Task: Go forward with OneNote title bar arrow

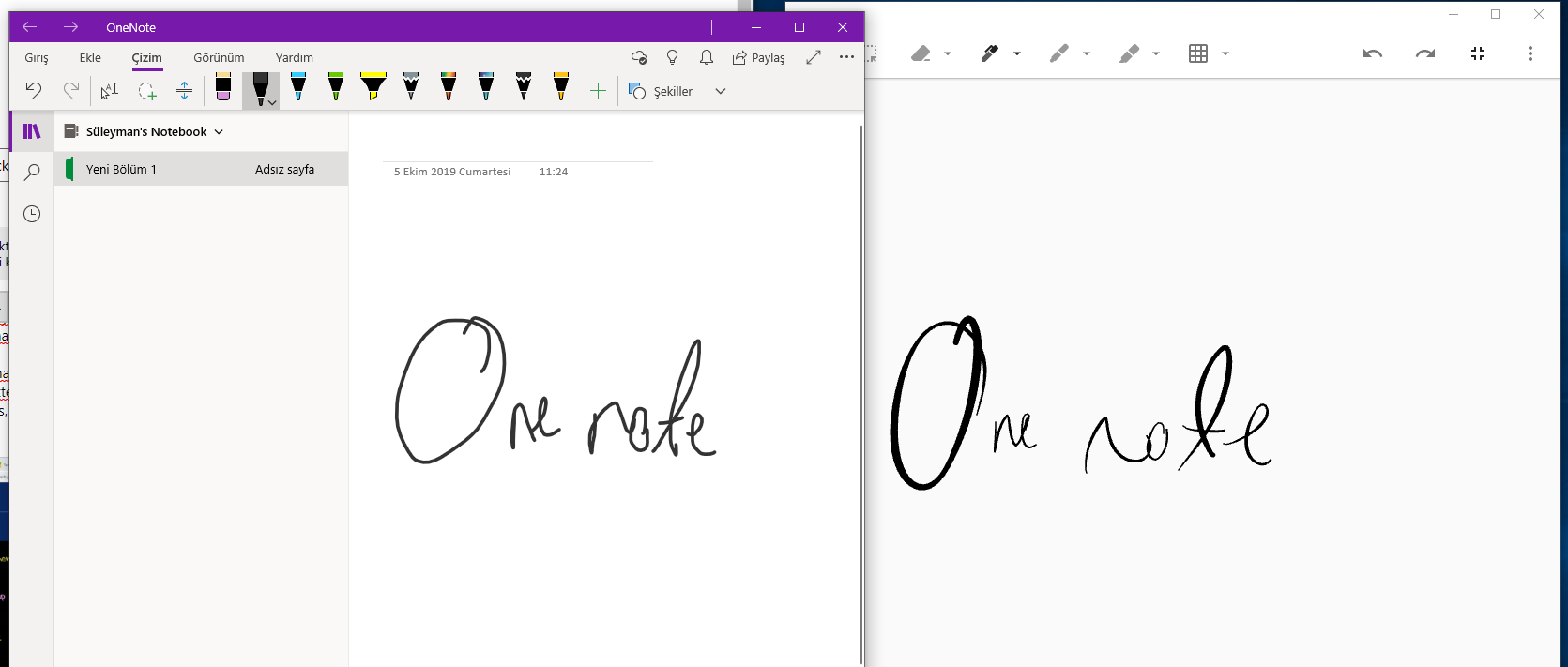Action: coord(71,27)
